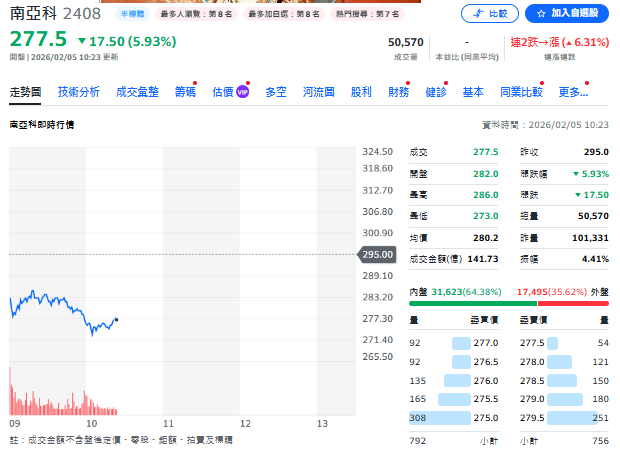Screen dimensions: 620x456
Task: Open the 技術分析 tab
Action: pyautogui.click(x=79, y=92)
